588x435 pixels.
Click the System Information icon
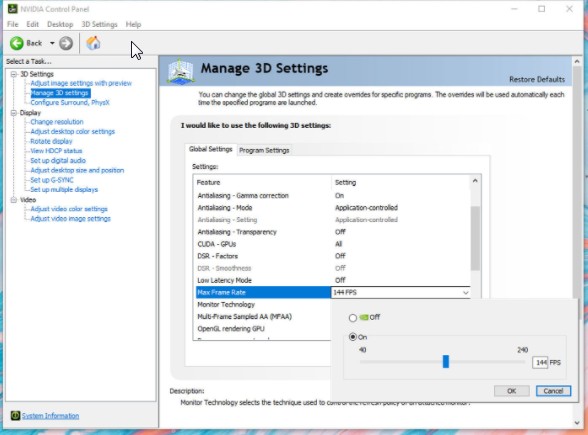15,416
